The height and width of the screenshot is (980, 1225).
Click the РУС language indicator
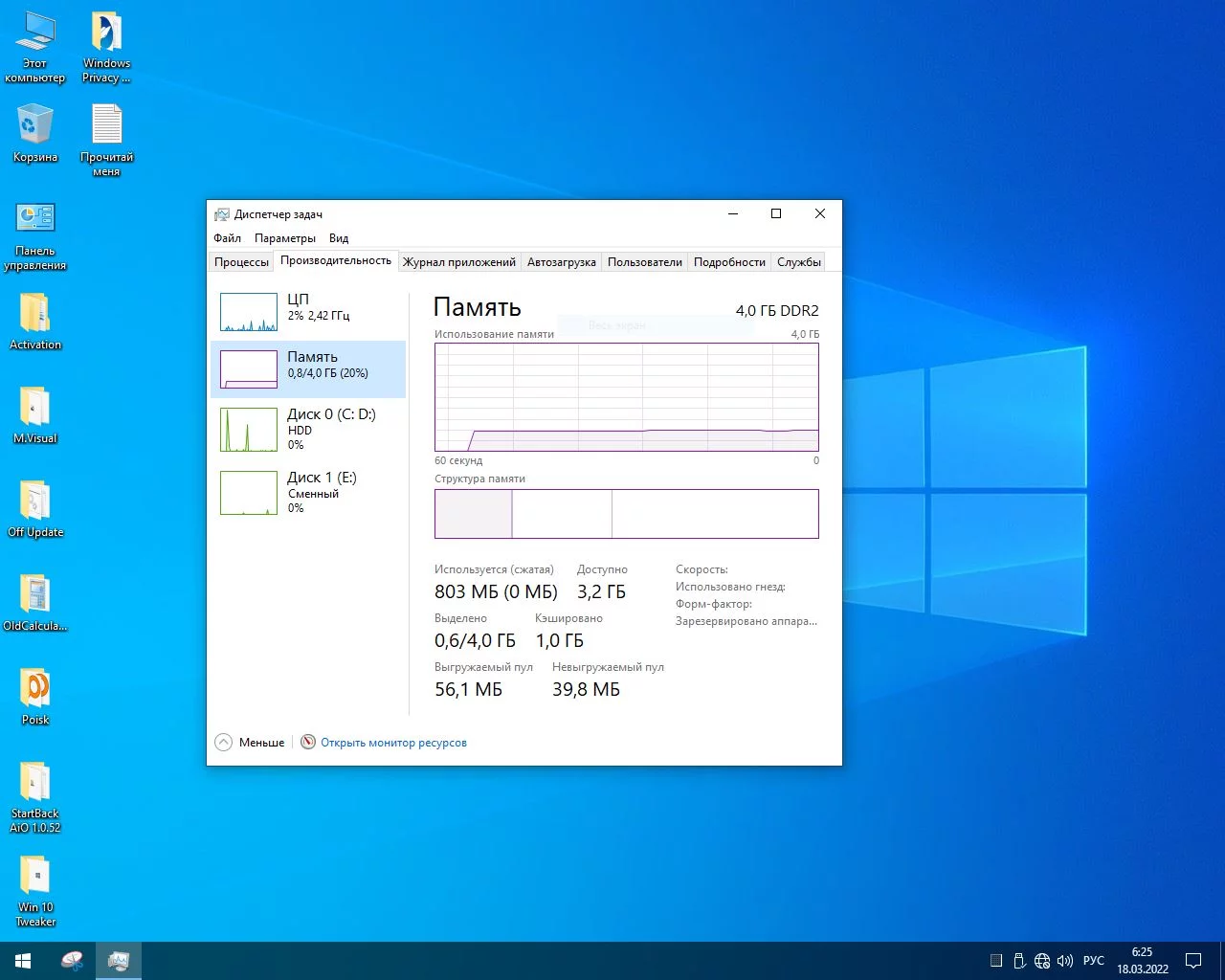coord(1094,961)
